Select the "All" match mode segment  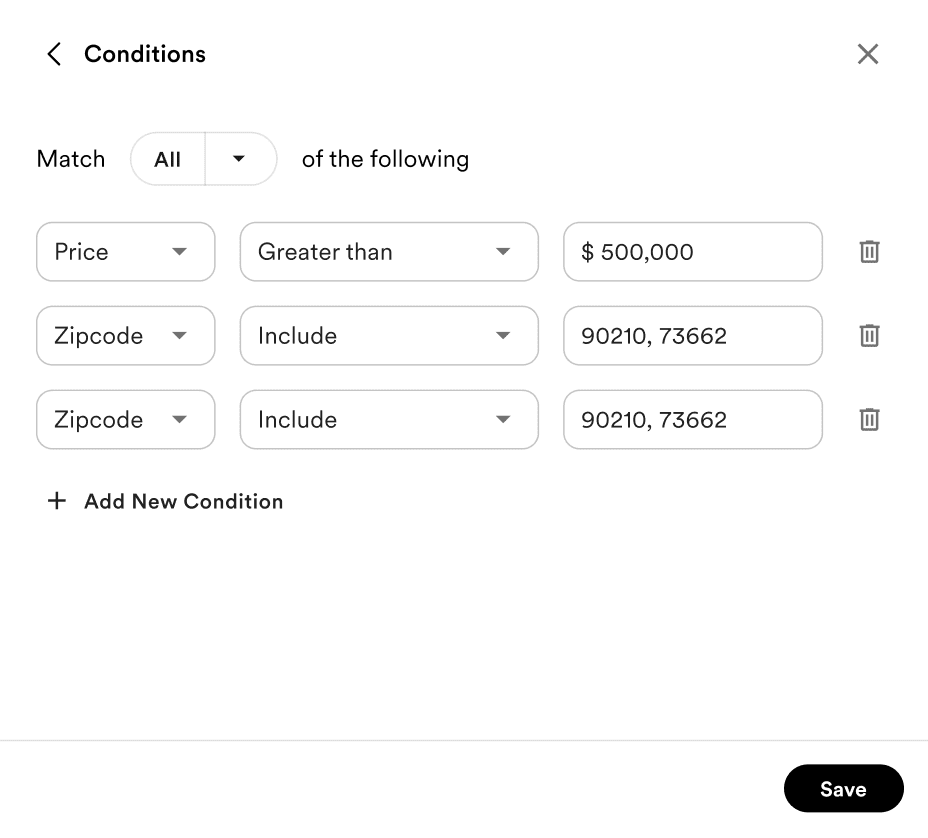click(x=168, y=159)
